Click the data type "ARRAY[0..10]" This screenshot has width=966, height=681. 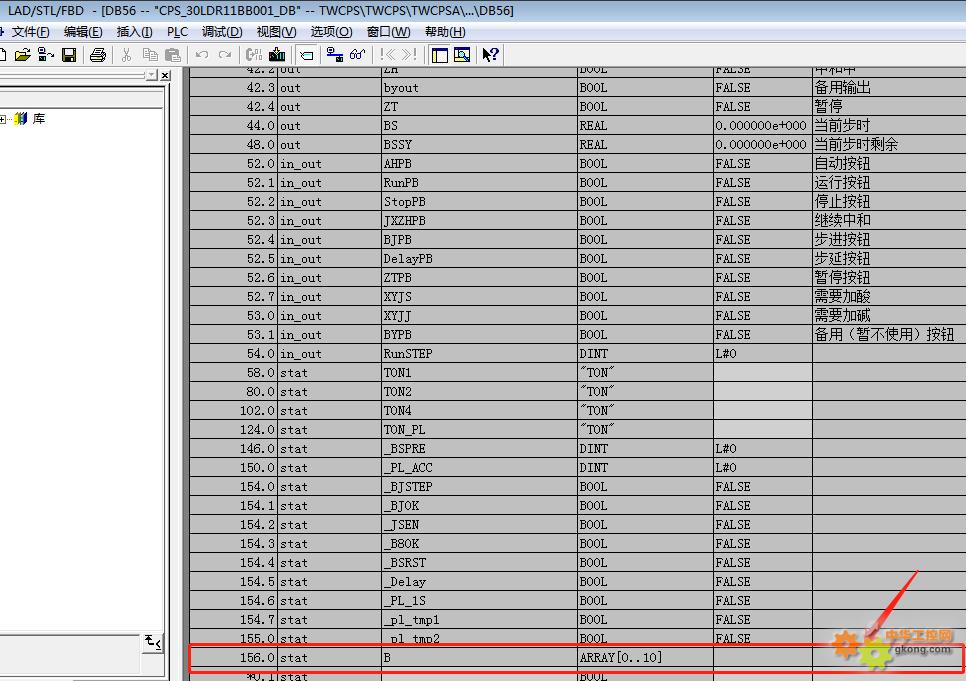(620, 658)
